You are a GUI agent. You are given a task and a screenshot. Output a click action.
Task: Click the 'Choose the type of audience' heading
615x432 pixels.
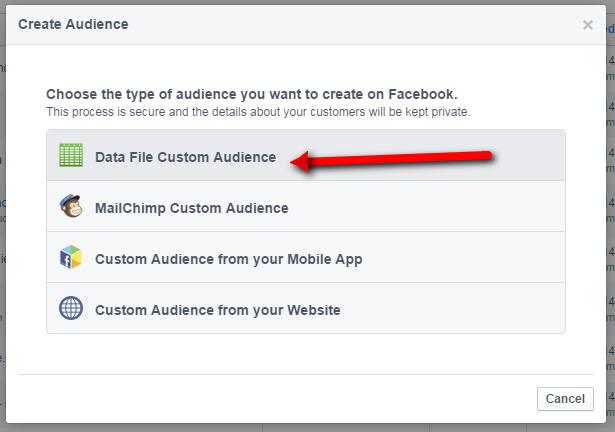pos(252,94)
